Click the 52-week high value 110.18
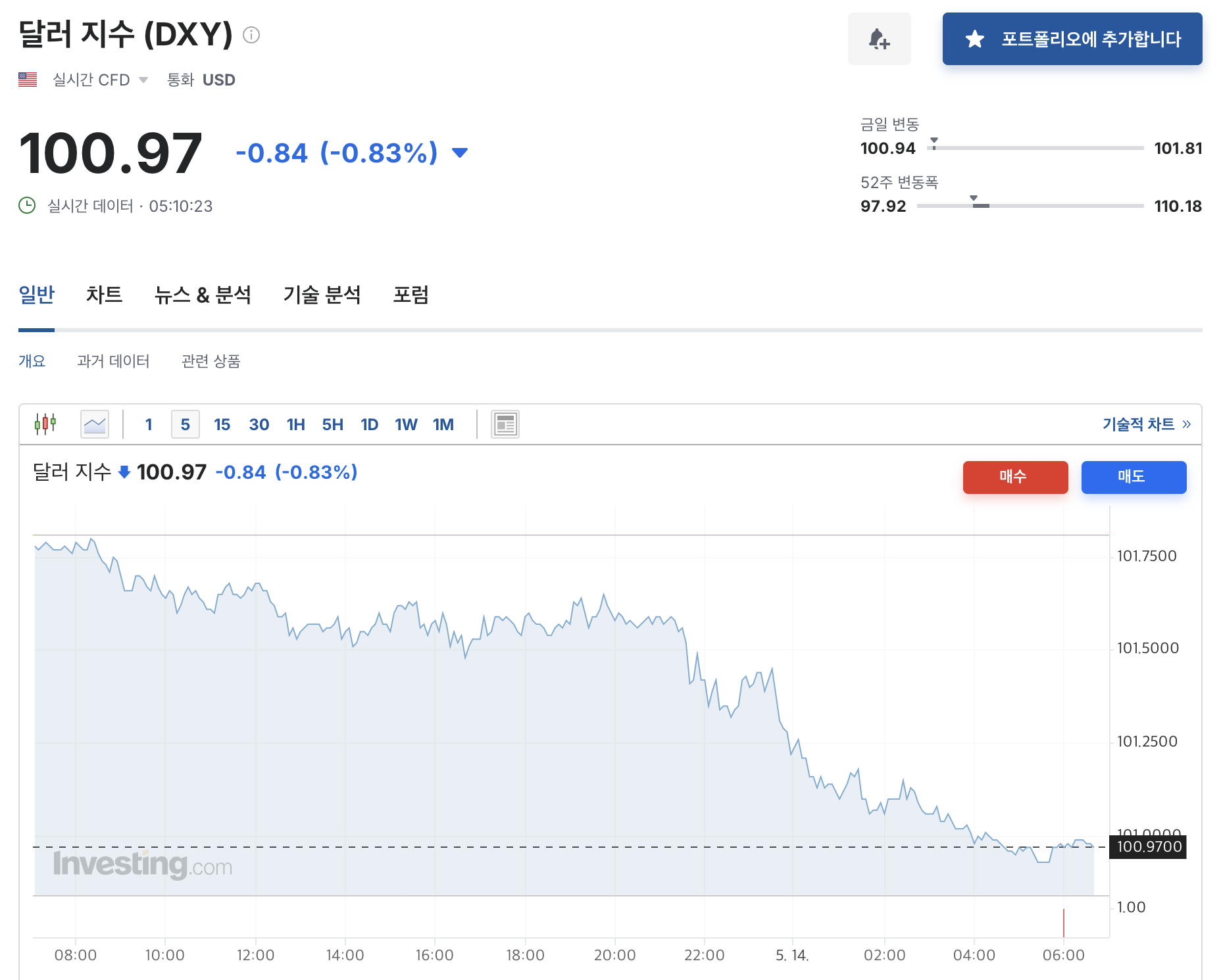This screenshot has height=980, width=1221. click(1178, 206)
